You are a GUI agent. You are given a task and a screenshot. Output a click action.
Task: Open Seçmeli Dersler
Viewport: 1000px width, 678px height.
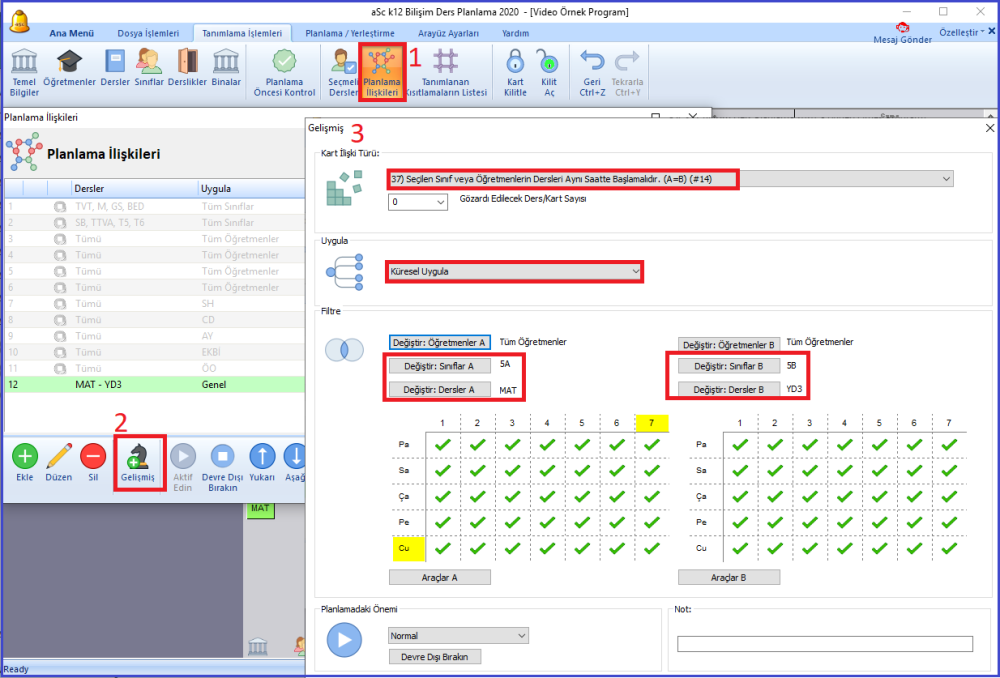(x=343, y=72)
